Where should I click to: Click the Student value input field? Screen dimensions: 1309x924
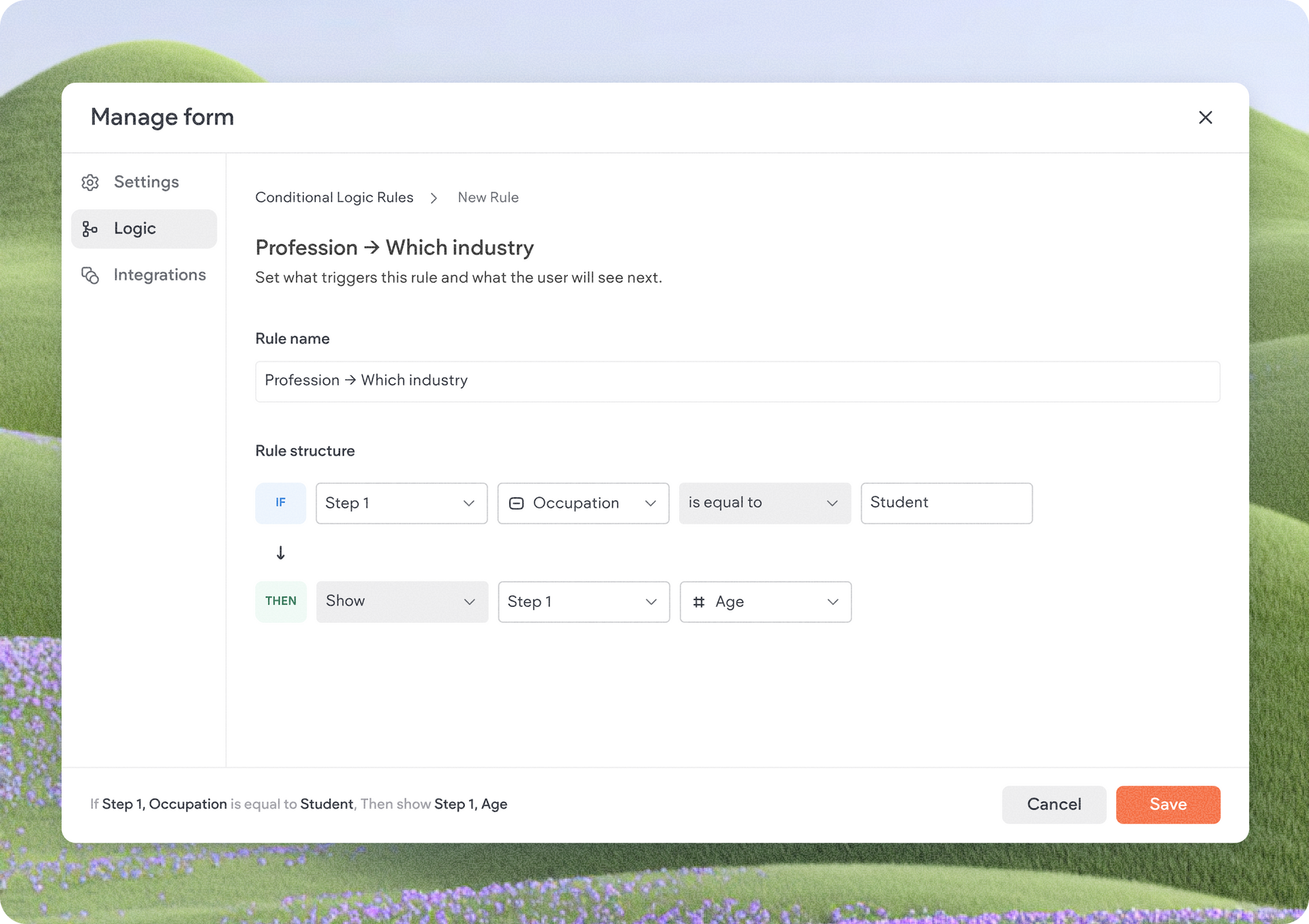[x=946, y=503]
